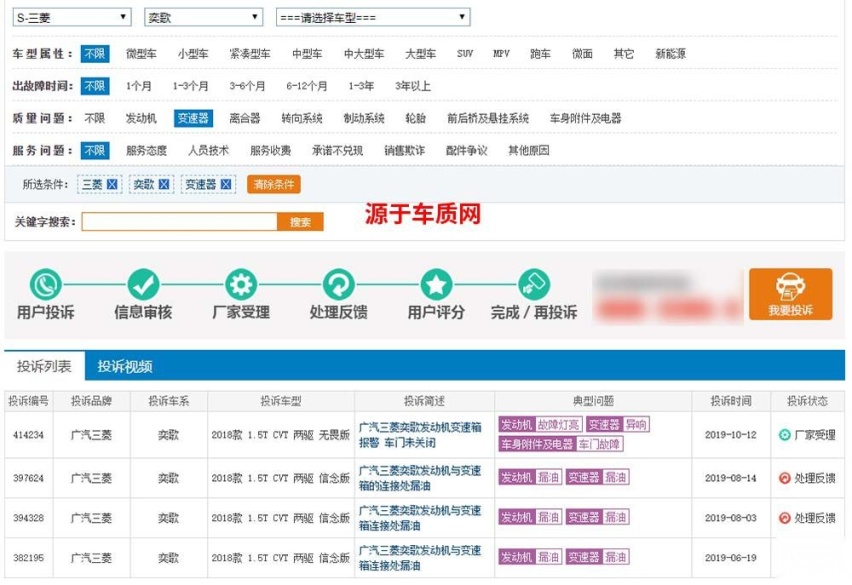Filter by 前后桥及悬挂系统 issue

[487, 118]
